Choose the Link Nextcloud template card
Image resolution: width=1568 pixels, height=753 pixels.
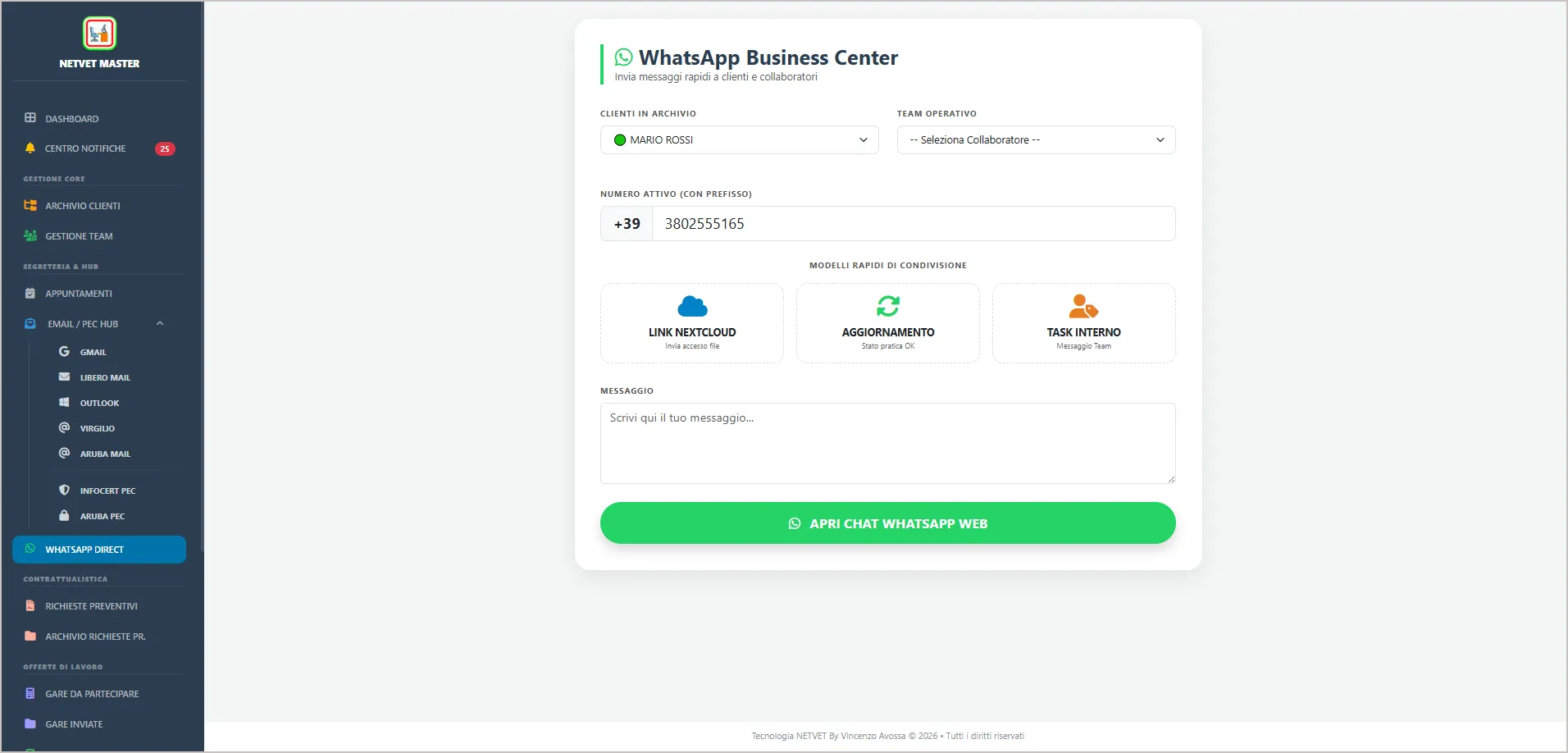tap(692, 323)
